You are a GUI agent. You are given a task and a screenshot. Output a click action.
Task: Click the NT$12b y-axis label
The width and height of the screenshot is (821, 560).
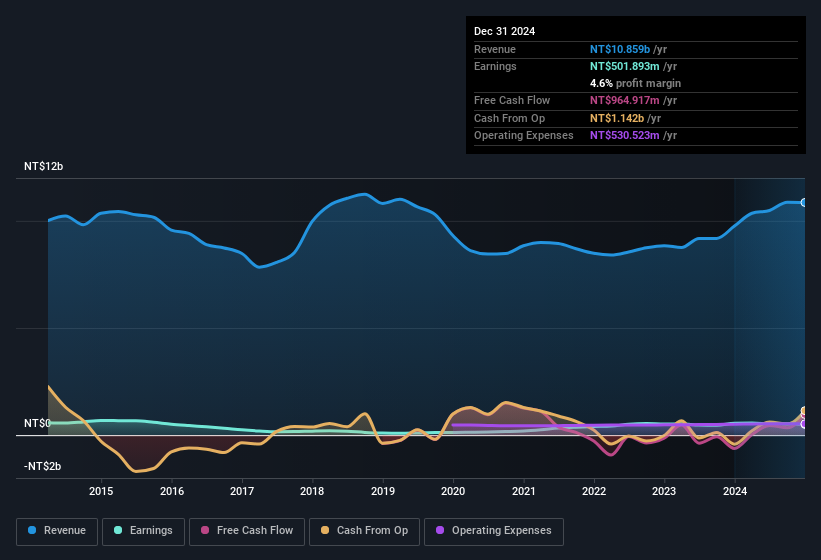[43, 166]
